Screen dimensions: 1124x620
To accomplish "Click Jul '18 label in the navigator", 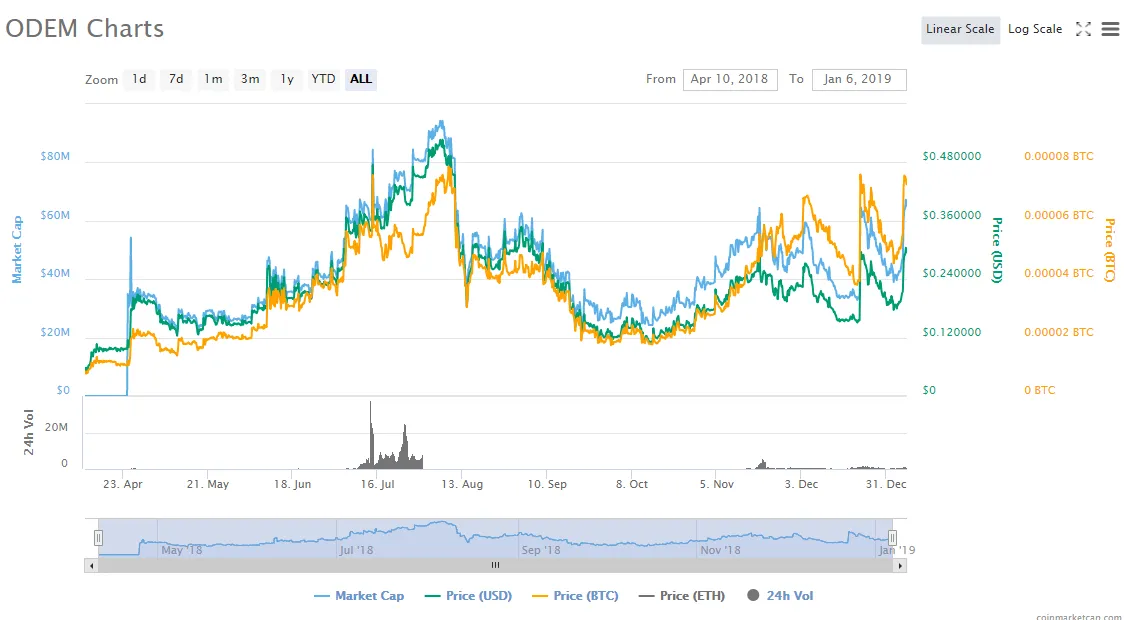I will 356,550.
